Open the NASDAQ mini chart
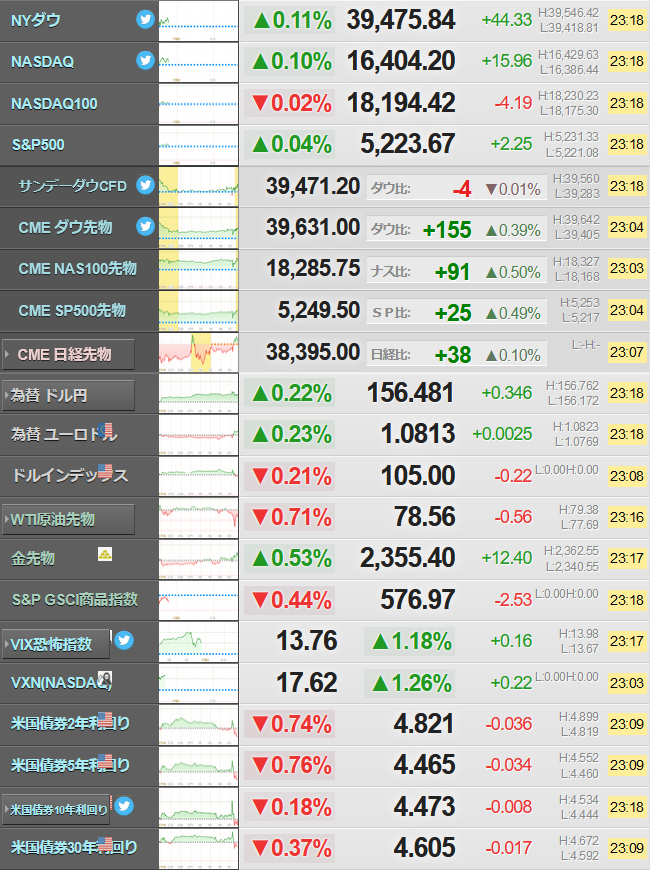Image resolution: width=651 pixels, height=870 pixels. point(199,62)
